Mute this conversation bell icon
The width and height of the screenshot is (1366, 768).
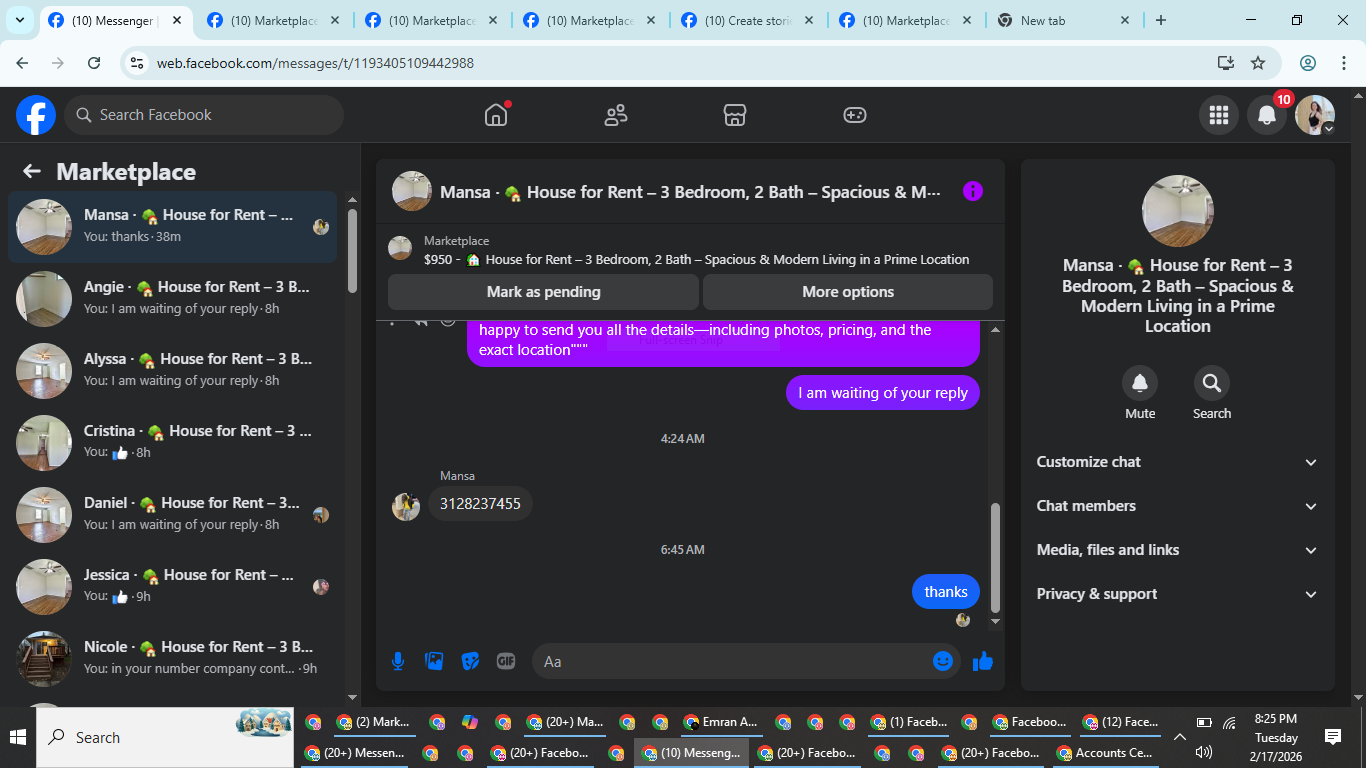point(1140,383)
